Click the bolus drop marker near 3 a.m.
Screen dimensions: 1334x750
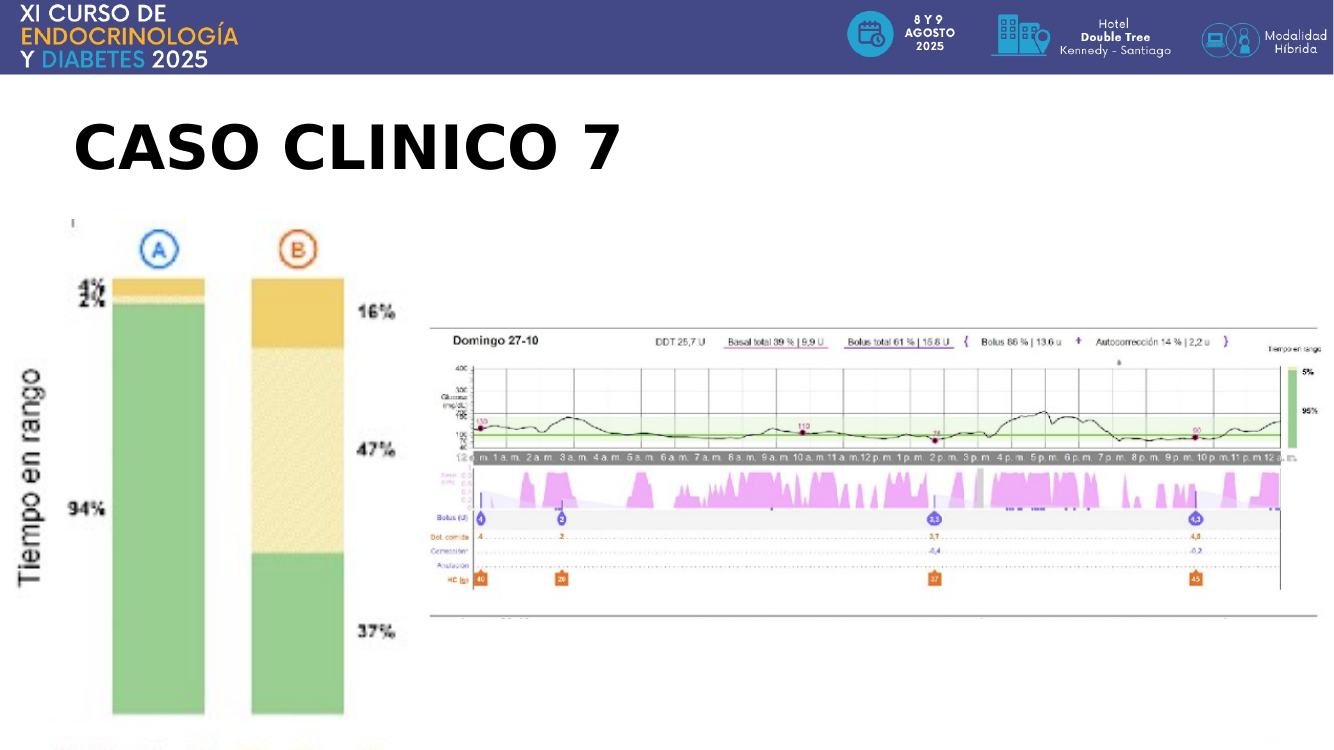click(561, 518)
